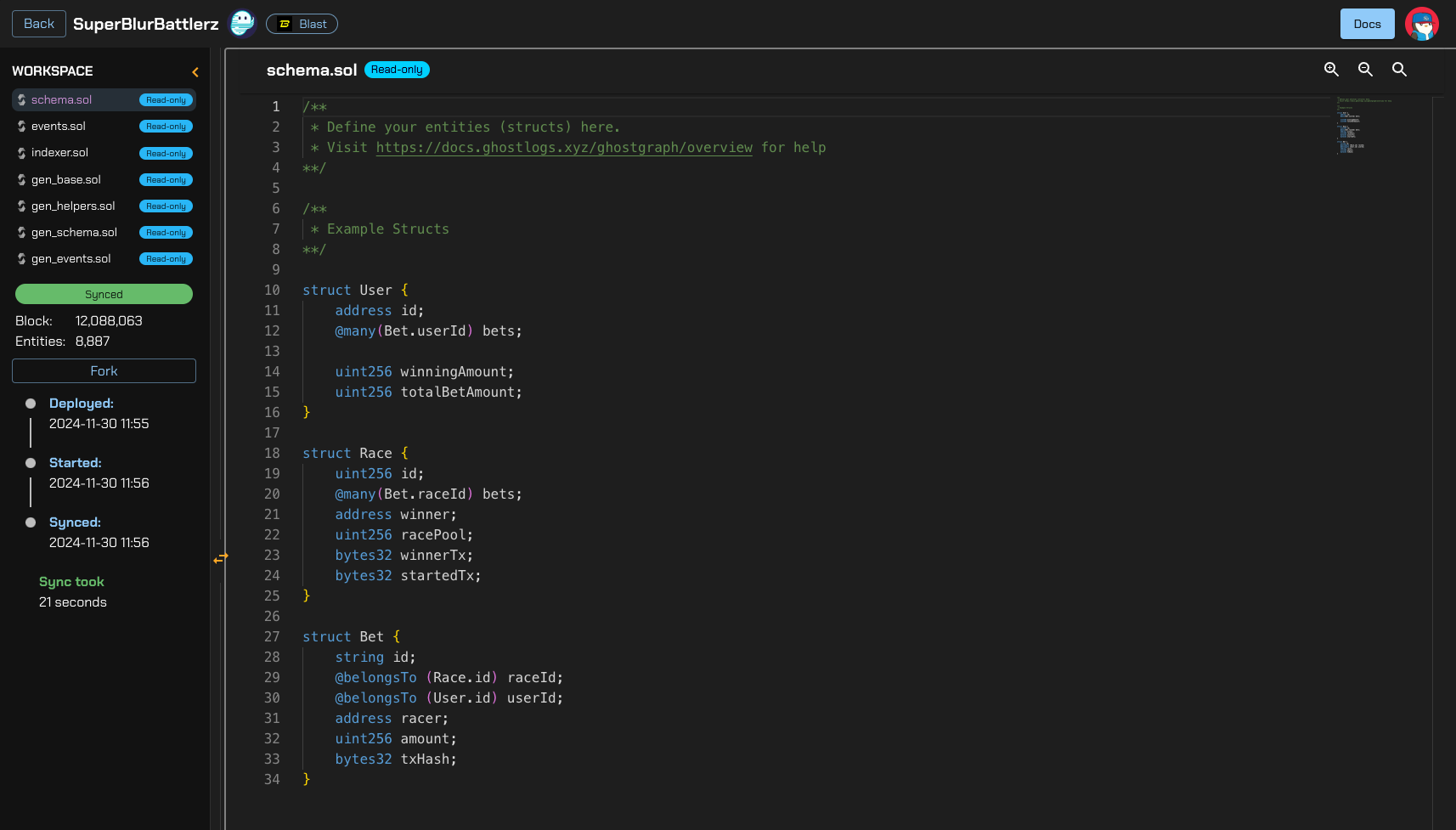
Task: Toggle Read-only on gen_events.sol
Action: click(x=166, y=258)
